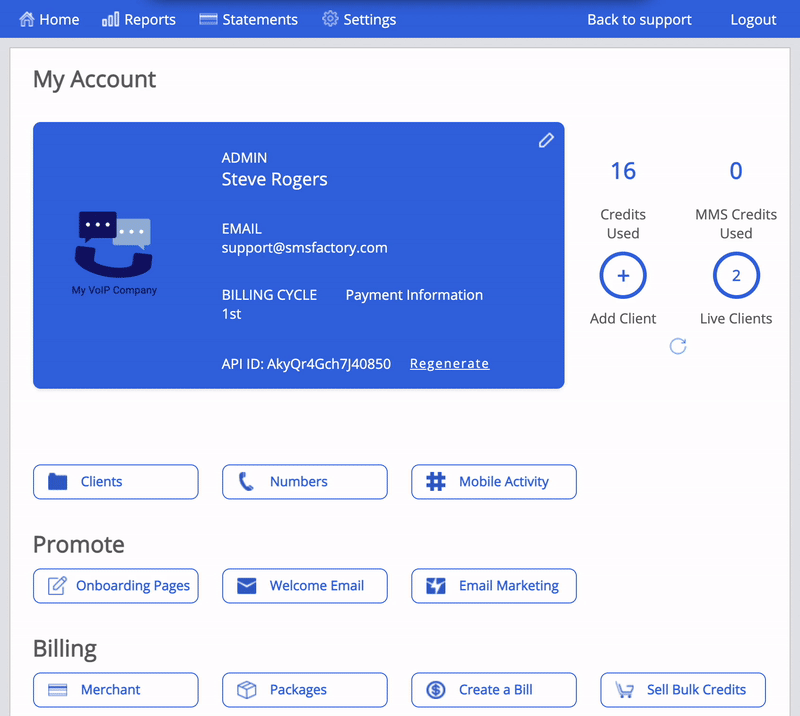800x716 pixels.
Task: Click the box icon in Packages button
Action: pyautogui.click(x=247, y=690)
